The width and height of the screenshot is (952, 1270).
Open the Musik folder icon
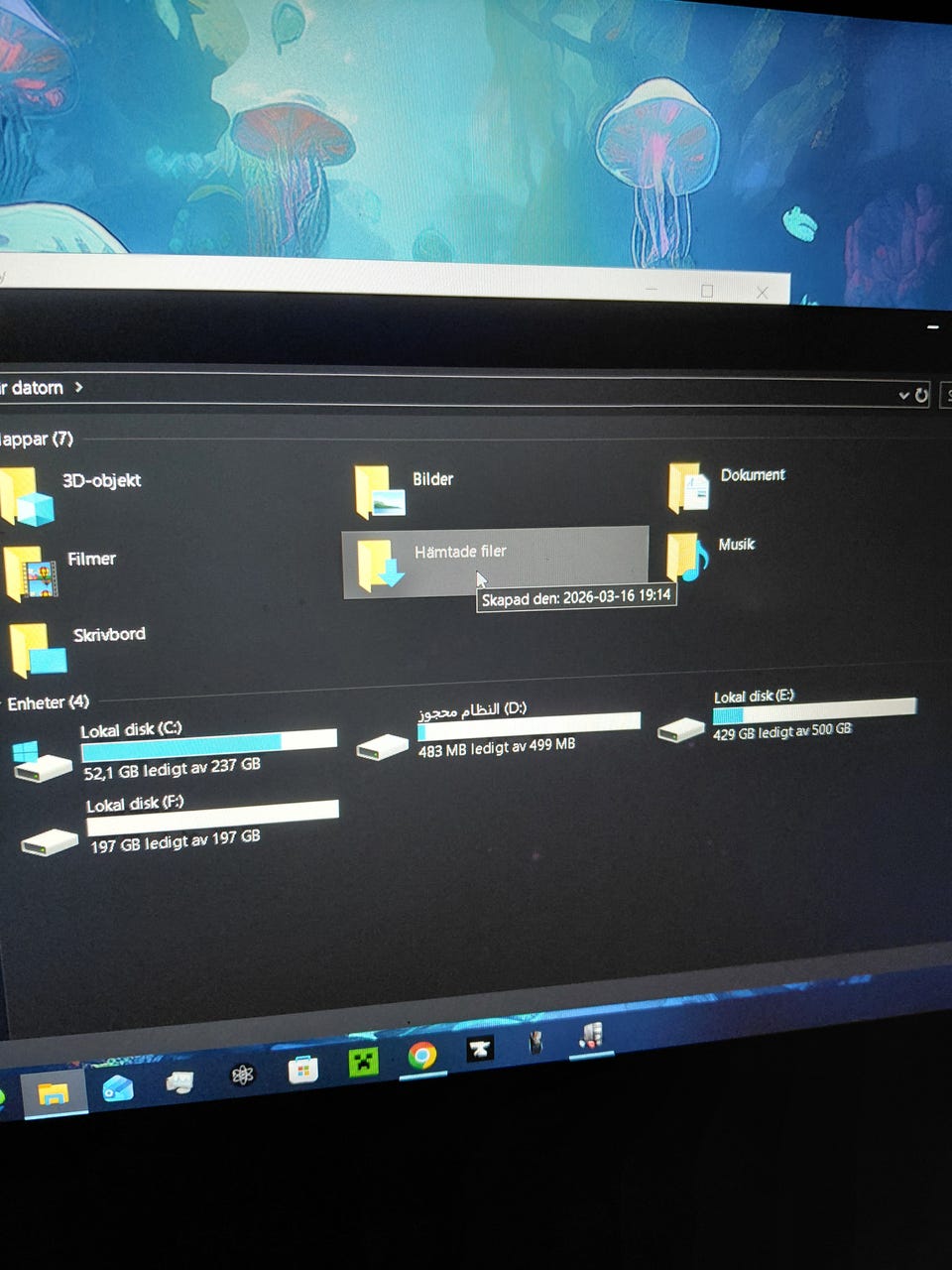(x=687, y=556)
